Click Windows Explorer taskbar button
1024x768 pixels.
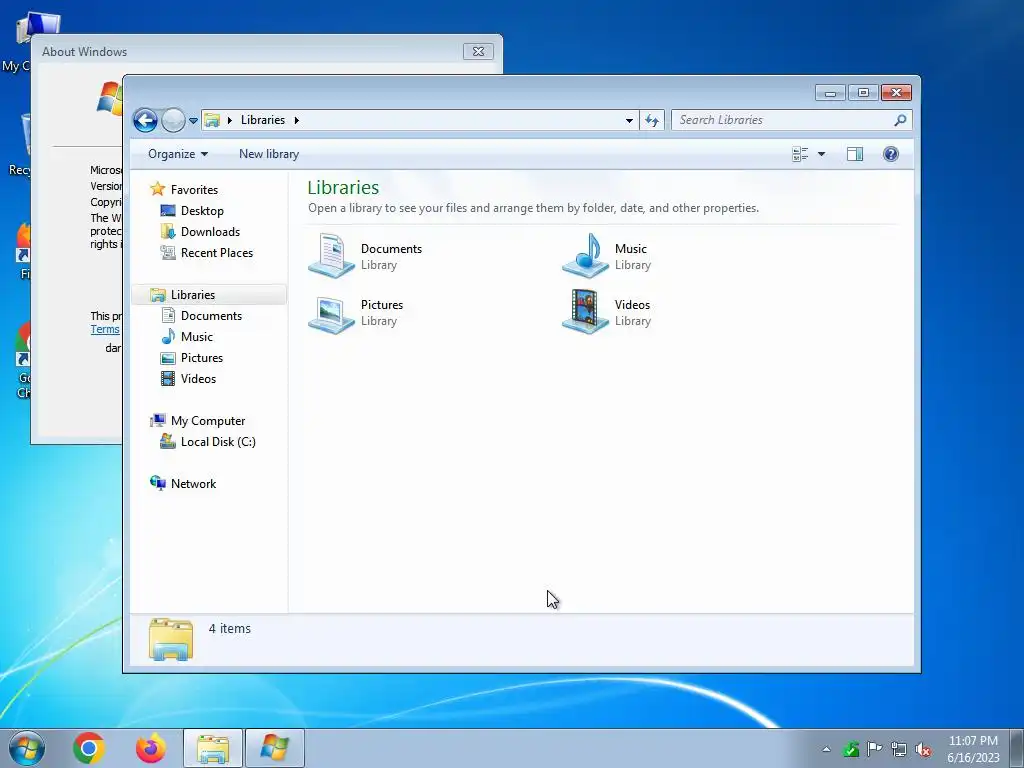[x=213, y=748]
